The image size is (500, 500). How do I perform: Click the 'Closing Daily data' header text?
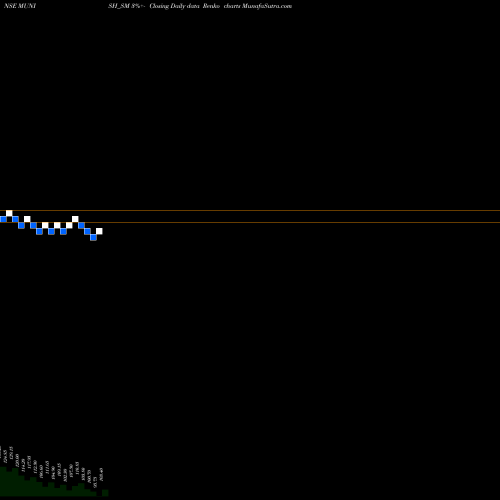174,6
